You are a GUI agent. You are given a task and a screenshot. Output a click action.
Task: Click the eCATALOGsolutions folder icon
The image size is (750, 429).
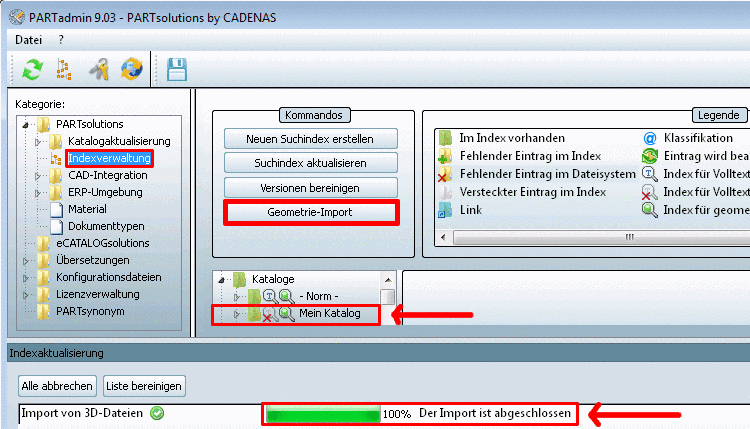point(44,243)
